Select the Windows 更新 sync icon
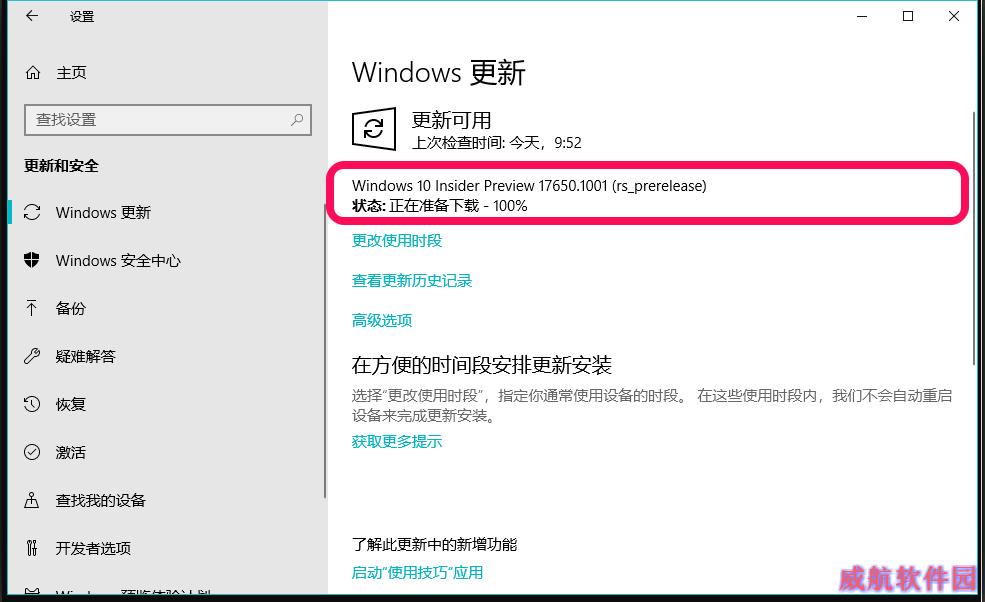 click(x=32, y=212)
